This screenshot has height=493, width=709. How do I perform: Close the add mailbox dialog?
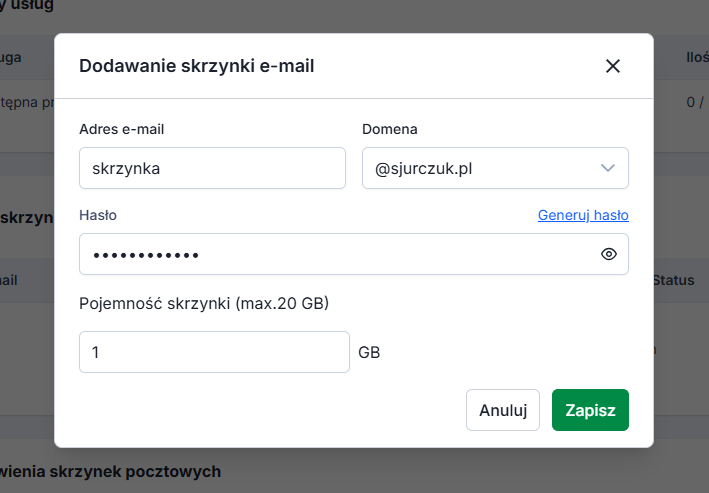[x=613, y=66]
